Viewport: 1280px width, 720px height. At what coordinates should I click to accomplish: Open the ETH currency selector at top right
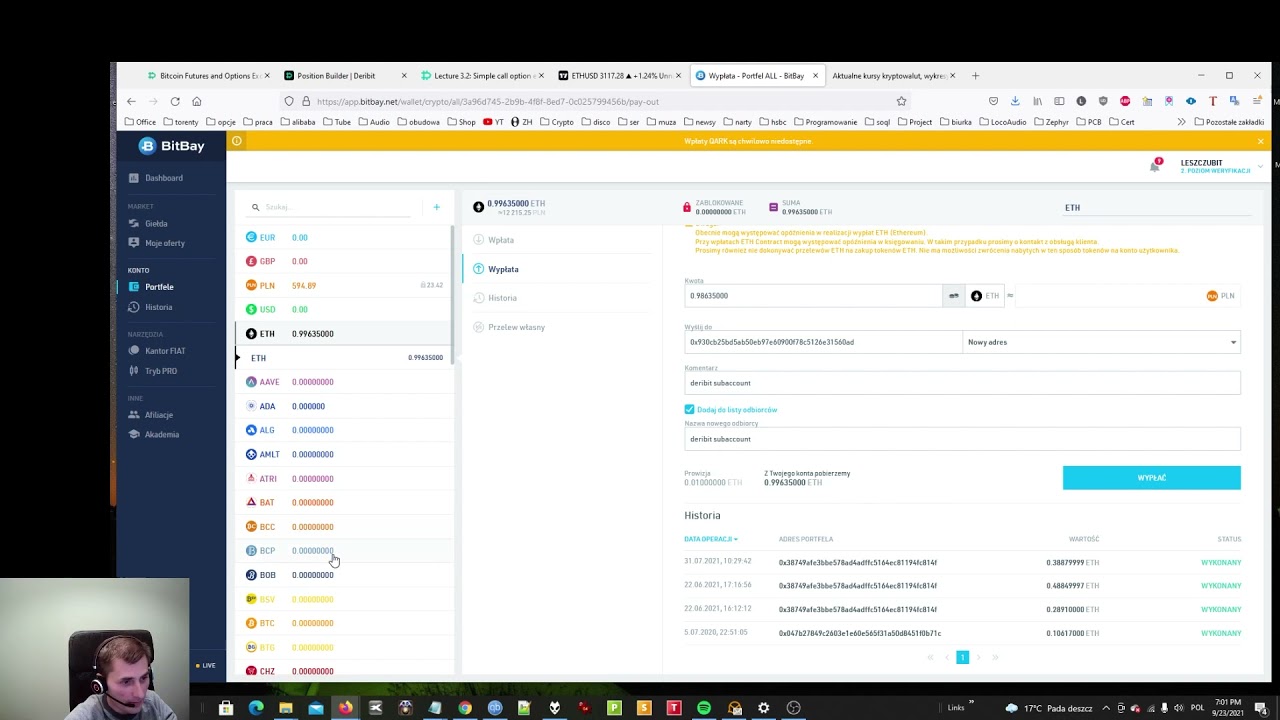tap(1155, 208)
